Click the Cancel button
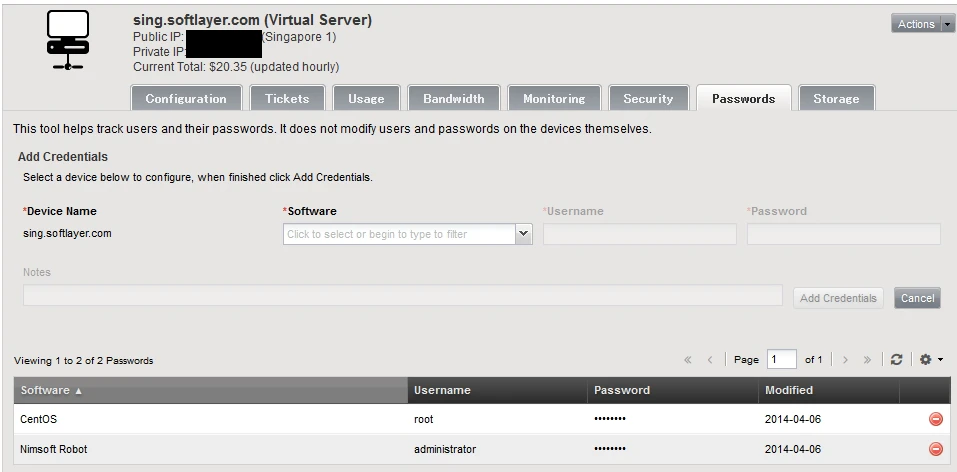 point(917,298)
